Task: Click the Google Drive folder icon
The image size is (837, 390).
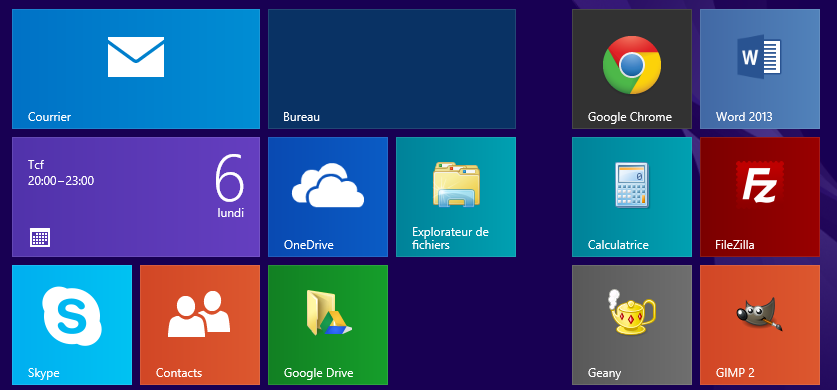Action: pyautogui.click(x=328, y=313)
